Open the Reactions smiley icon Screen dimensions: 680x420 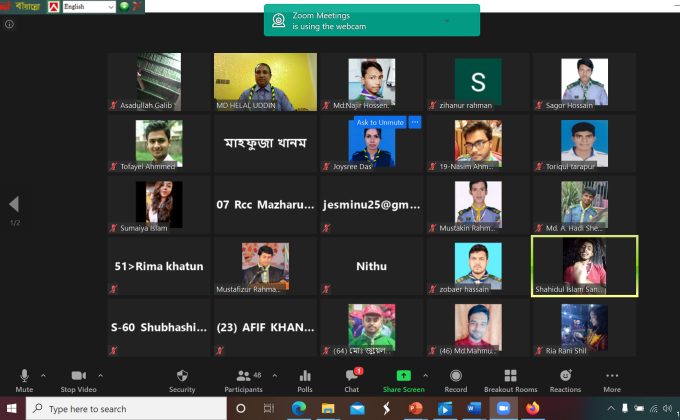click(x=566, y=375)
